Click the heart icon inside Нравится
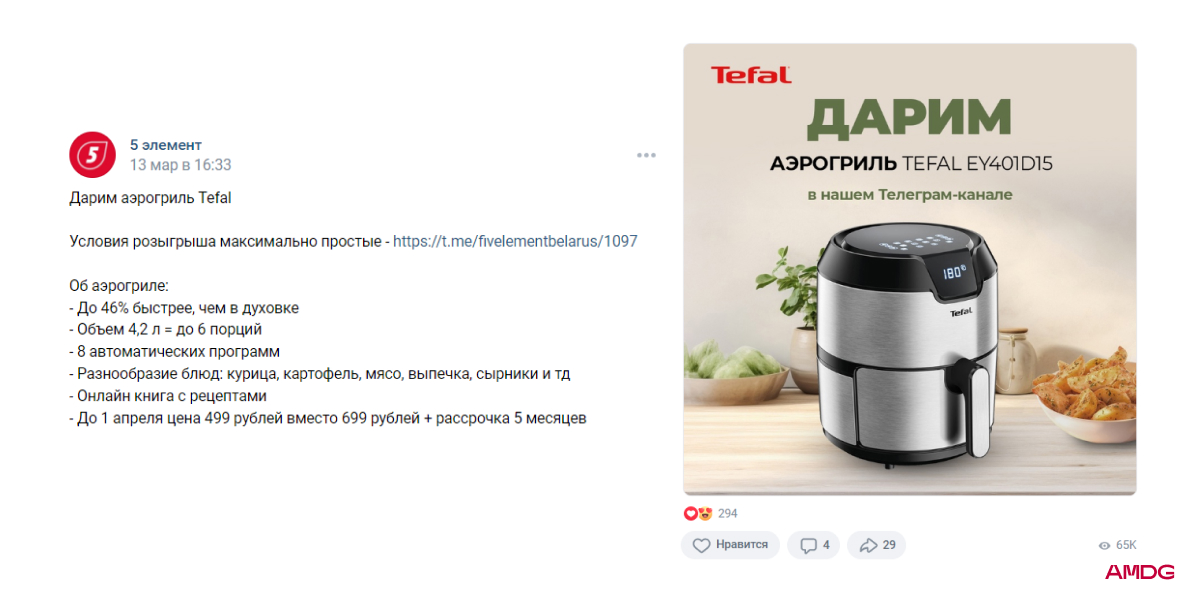This screenshot has width=1200, height=600. click(x=701, y=545)
